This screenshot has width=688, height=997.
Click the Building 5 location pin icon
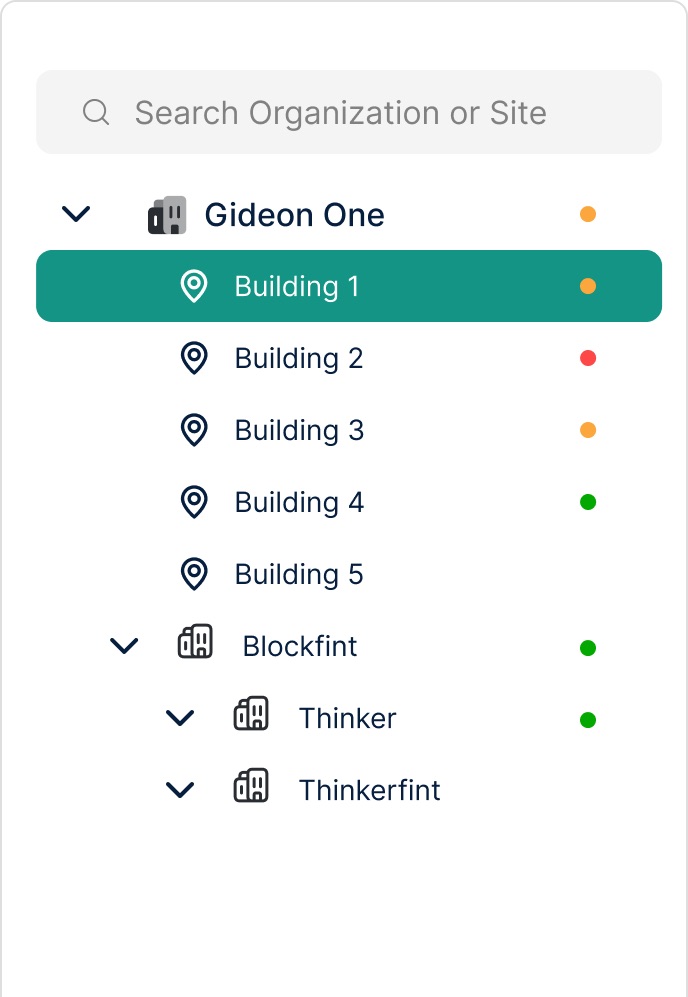tap(194, 574)
